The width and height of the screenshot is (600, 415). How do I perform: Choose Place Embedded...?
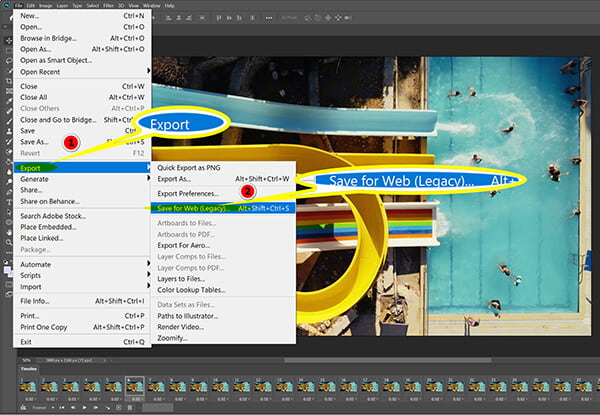click(x=82, y=227)
